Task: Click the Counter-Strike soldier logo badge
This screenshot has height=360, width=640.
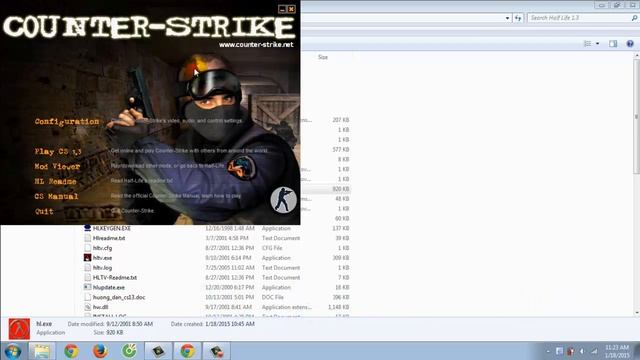Action: tap(283, 200)
